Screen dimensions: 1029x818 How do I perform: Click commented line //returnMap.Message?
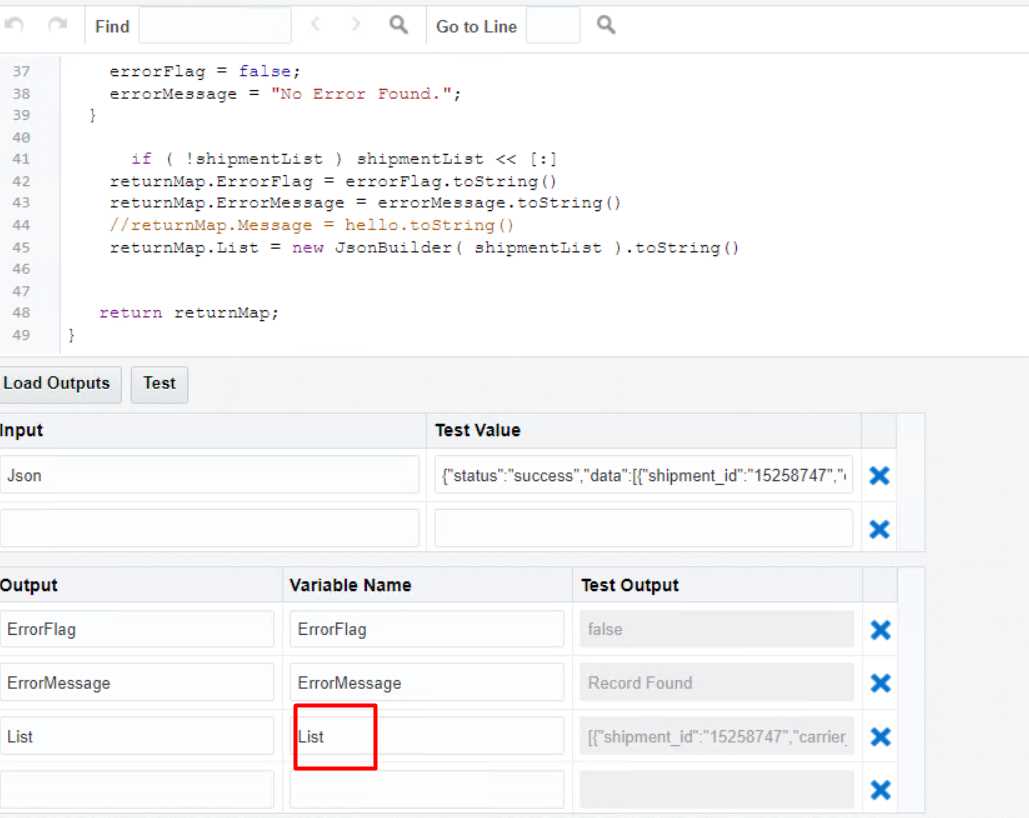coord(312,225)
